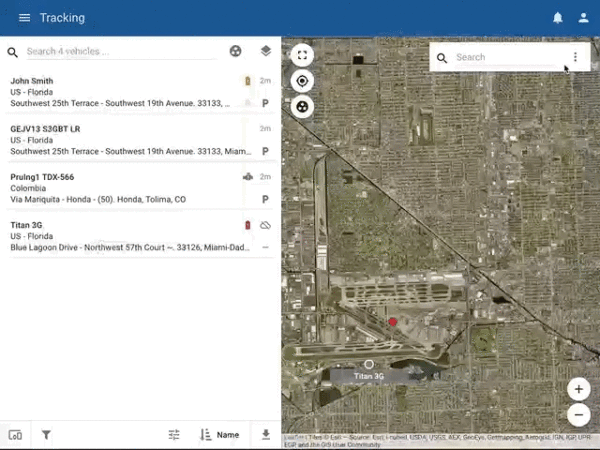This screenshot has width=600, height=450.
Task: Open the list settings sliders icon
Action: [174, 435]
